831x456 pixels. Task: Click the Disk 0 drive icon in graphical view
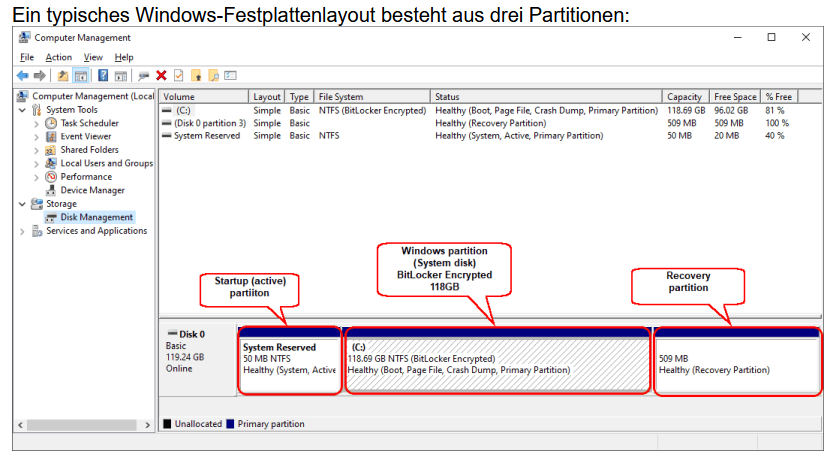[x=172, y=334]
